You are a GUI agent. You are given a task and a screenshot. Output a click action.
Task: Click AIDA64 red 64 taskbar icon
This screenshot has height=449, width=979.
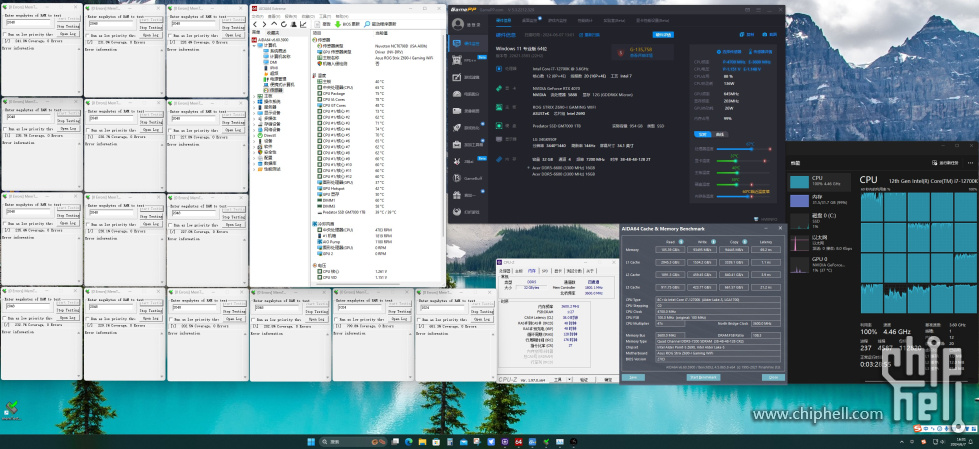(x=518, y=442)
